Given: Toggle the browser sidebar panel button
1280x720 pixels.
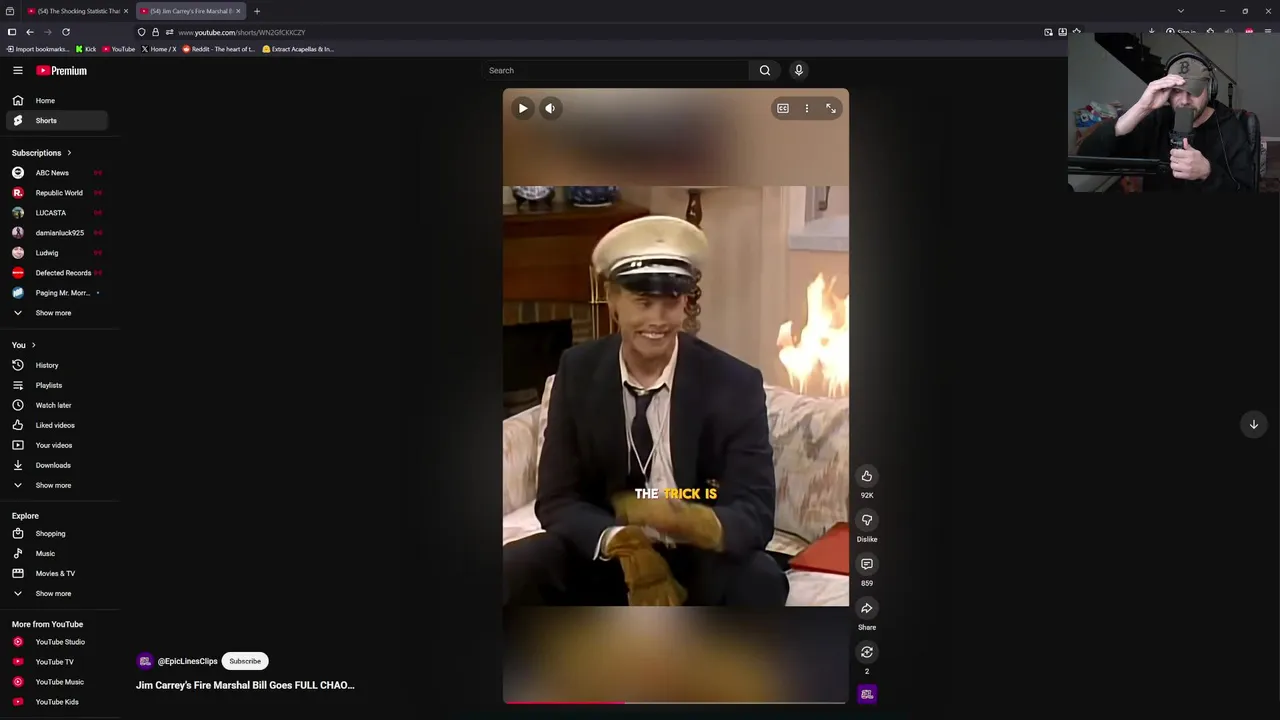Looking at the screenshot, I should (12, 32).
